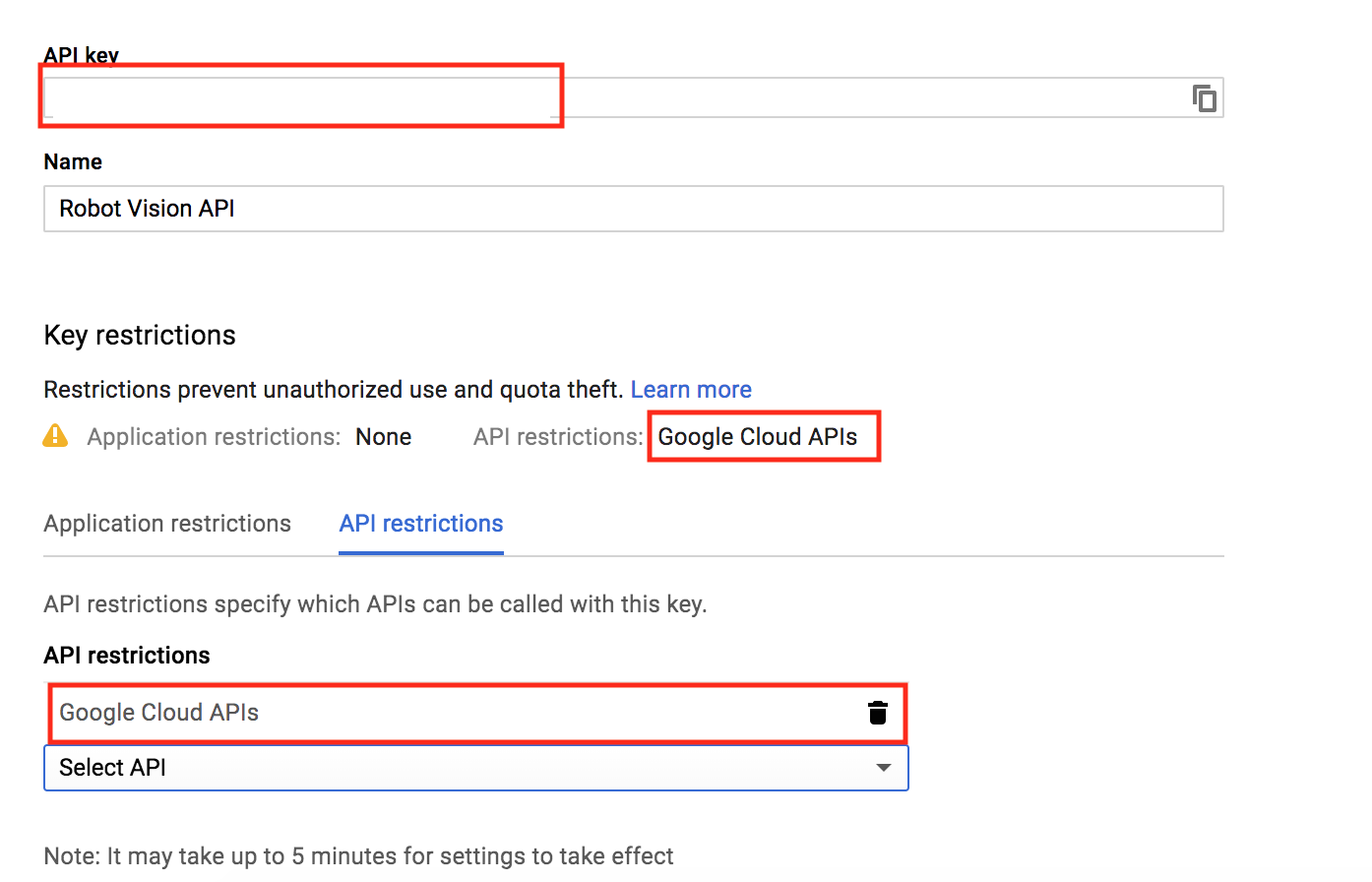Image resolution: width=1372 pixels, height=882 pixels.
Task: Click the copy icon in the API key row
Action: (x=1203, y=97)
